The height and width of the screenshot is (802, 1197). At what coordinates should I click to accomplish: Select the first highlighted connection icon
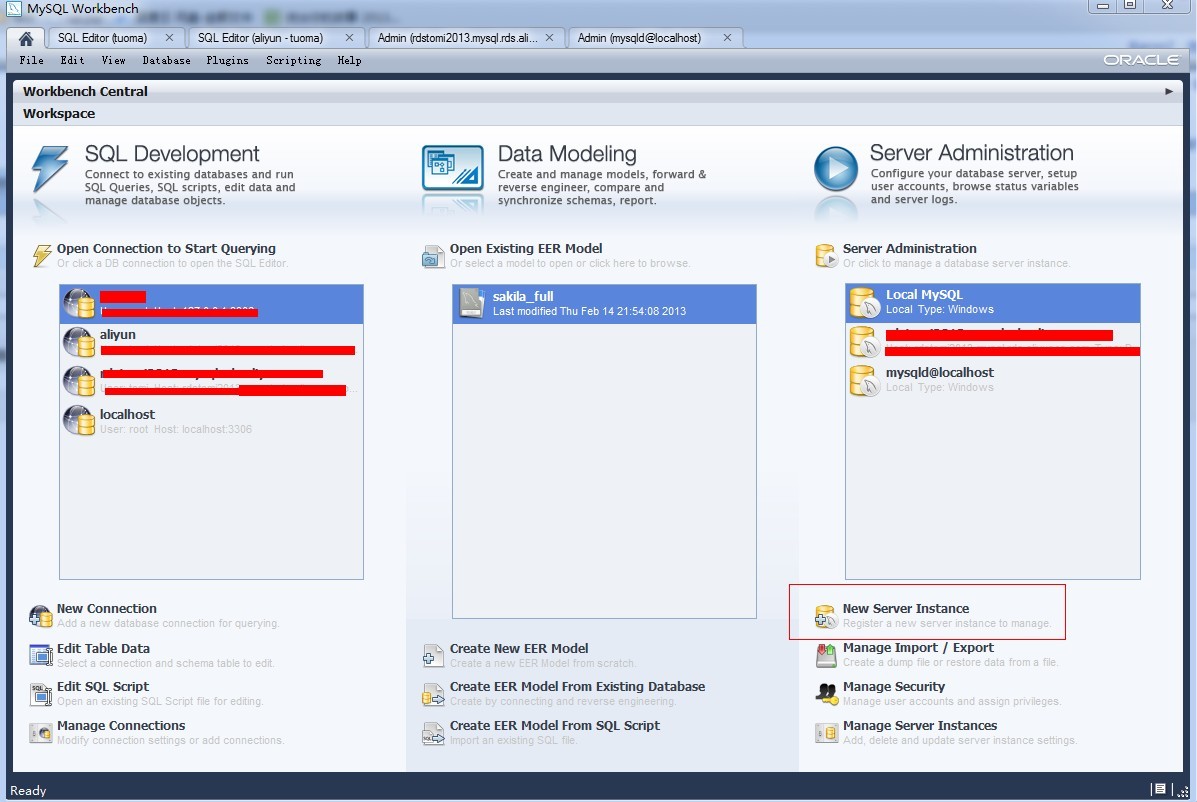[x=79, y=303]
